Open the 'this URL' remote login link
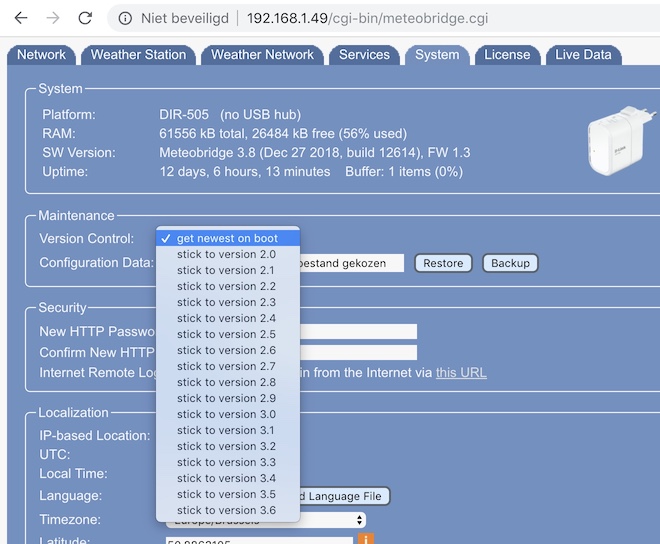 [x=461, y=373]
